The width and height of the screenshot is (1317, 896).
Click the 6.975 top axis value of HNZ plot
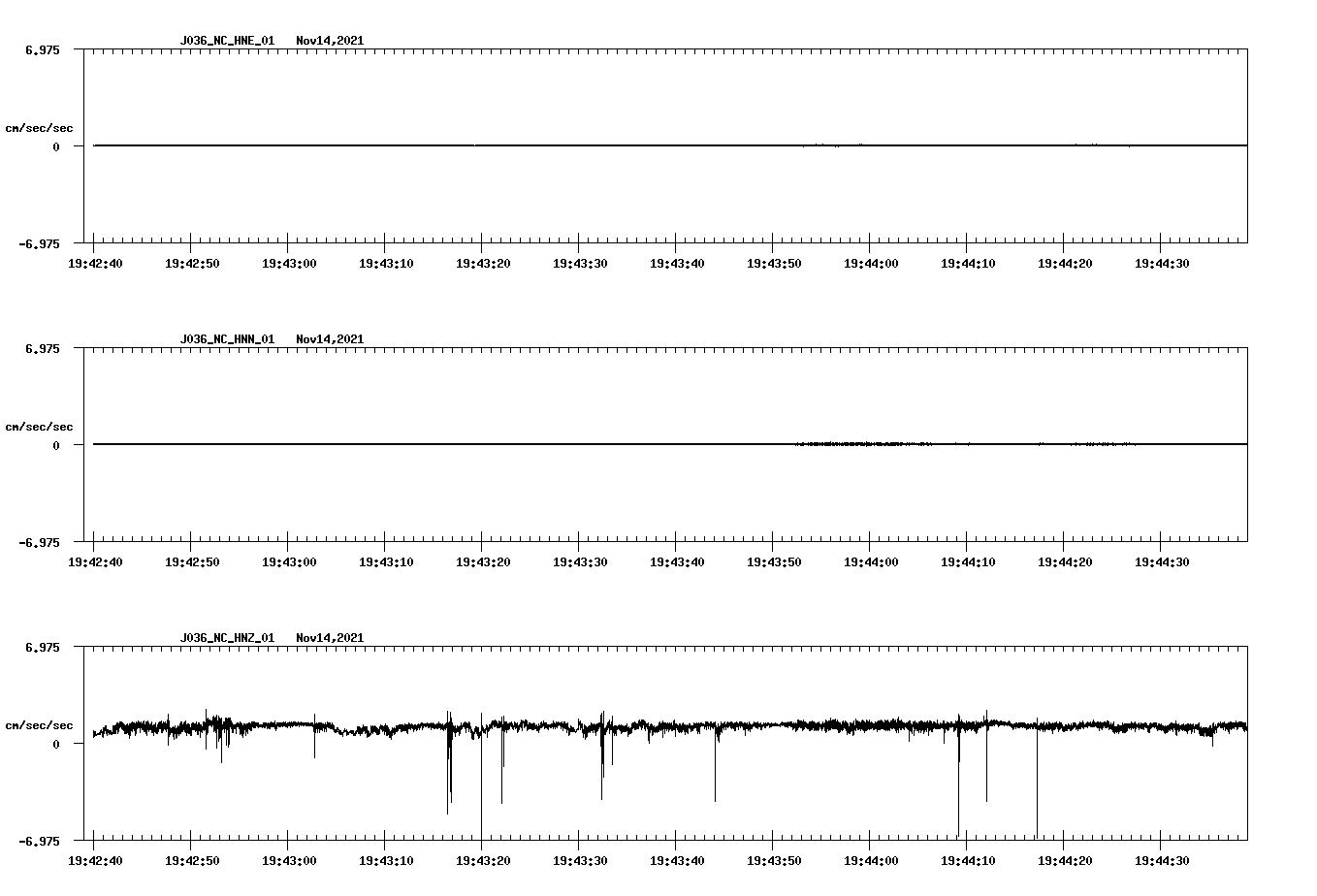43,647
